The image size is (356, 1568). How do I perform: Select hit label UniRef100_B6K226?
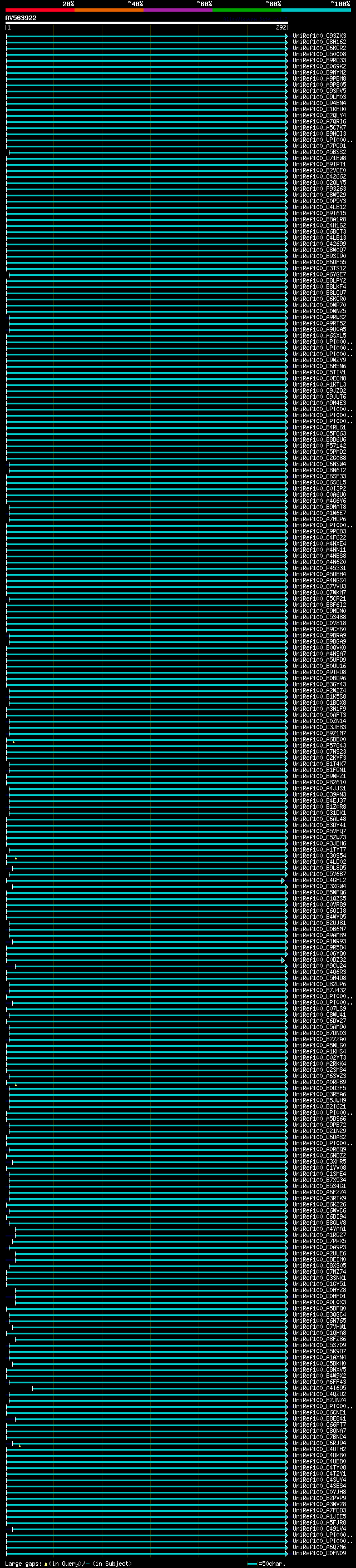pos(319,1205)
